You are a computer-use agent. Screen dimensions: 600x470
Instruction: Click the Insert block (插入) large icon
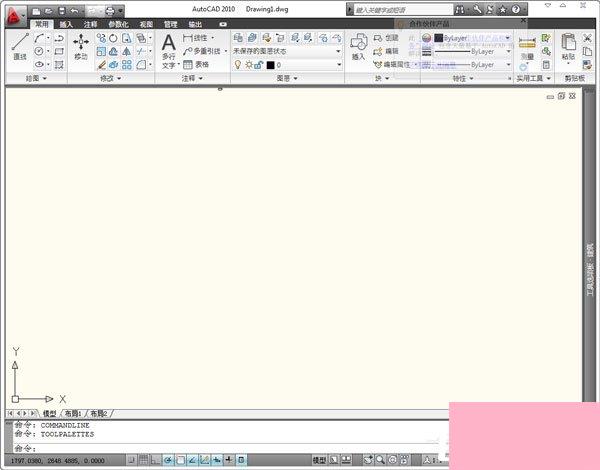point(359,47)
